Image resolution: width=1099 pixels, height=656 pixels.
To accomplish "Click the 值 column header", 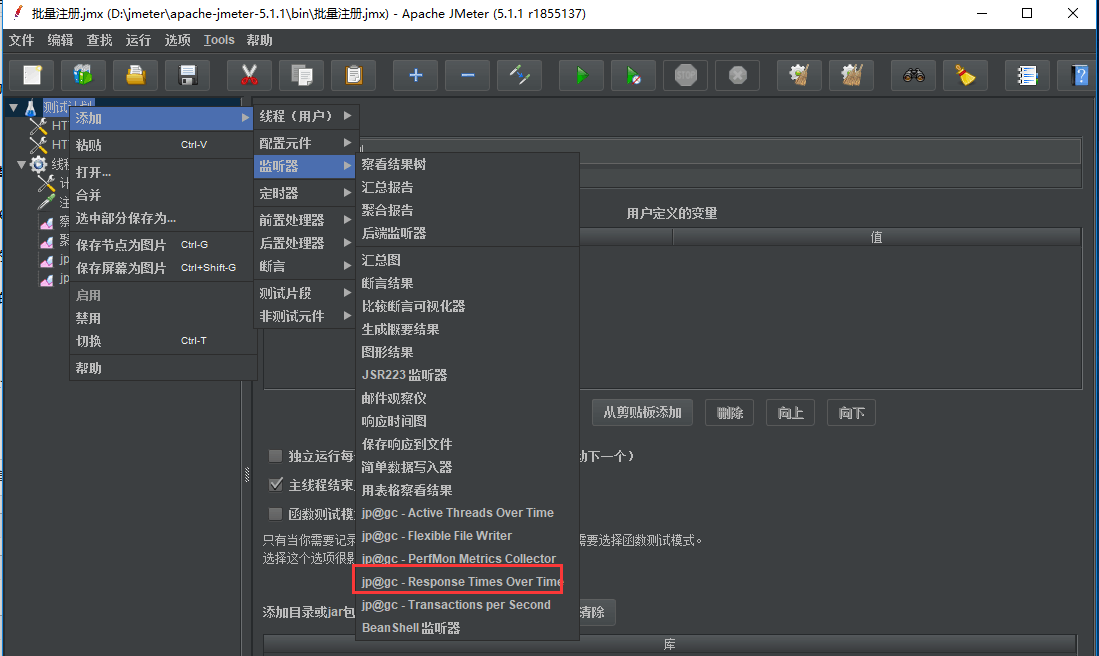I will click(x=876, y=237).
